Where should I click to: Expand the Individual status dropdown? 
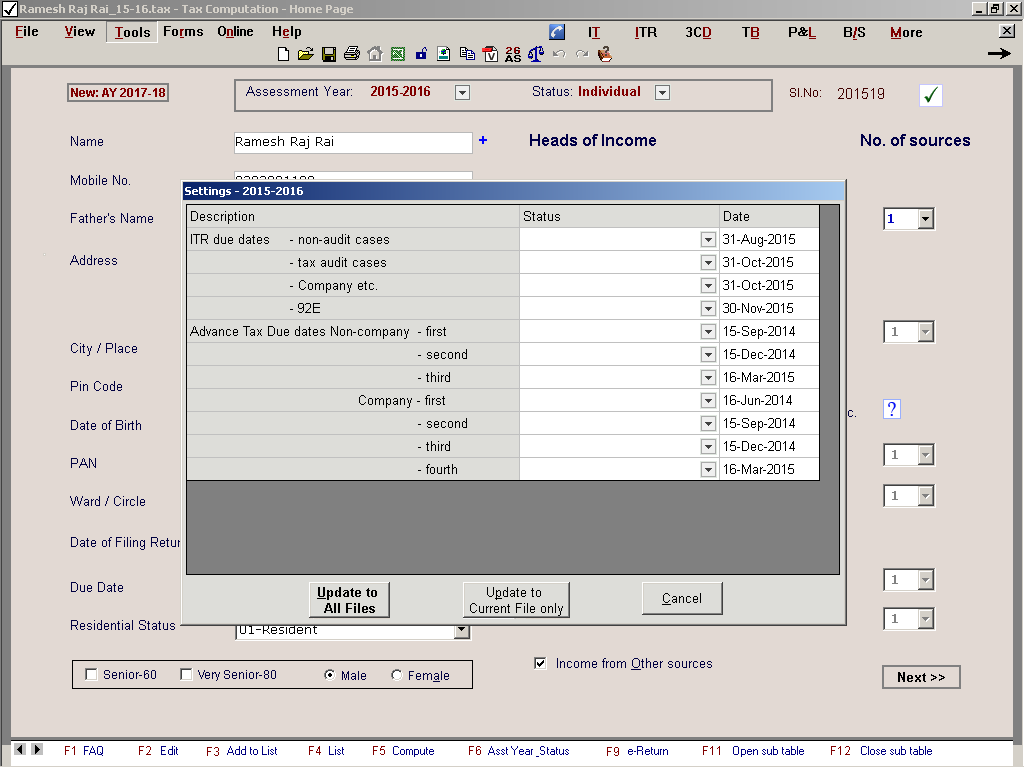662,92
